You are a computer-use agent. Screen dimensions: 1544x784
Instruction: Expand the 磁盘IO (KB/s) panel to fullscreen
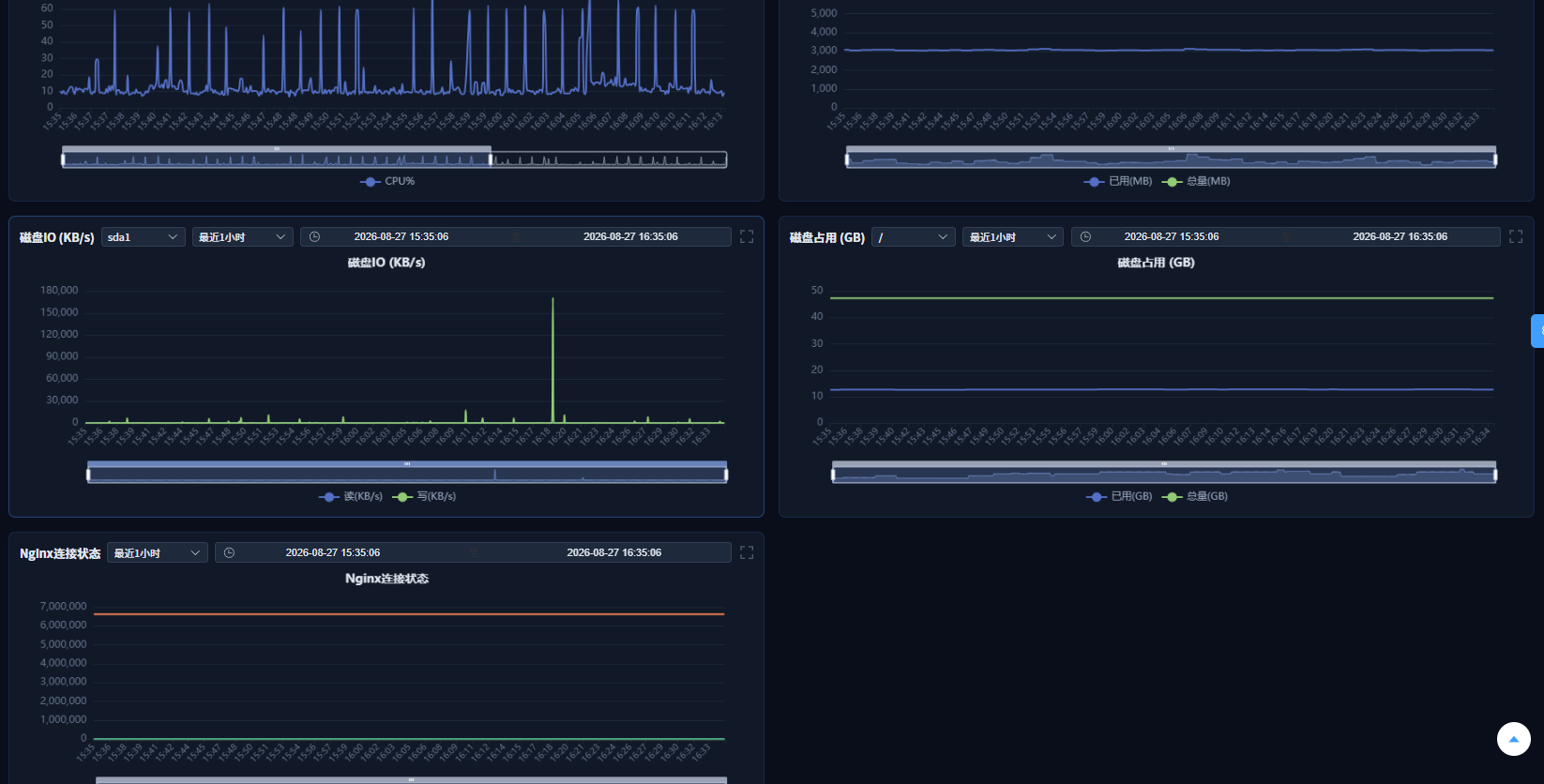click(x=747, y=237)
